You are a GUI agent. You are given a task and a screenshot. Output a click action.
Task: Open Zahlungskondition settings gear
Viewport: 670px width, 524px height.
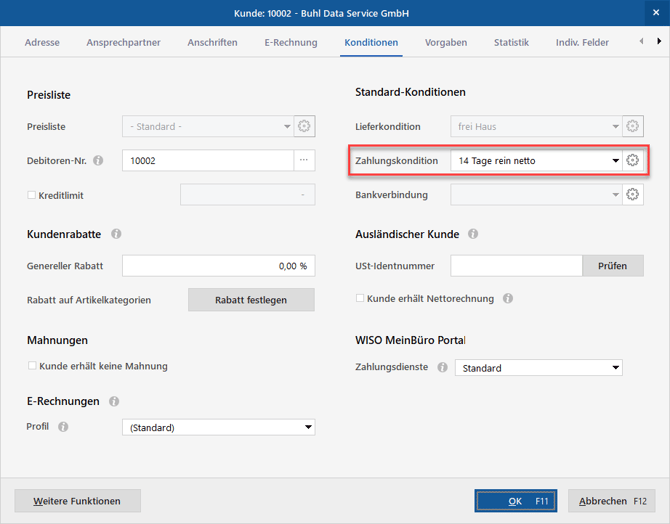pos(632,161)
